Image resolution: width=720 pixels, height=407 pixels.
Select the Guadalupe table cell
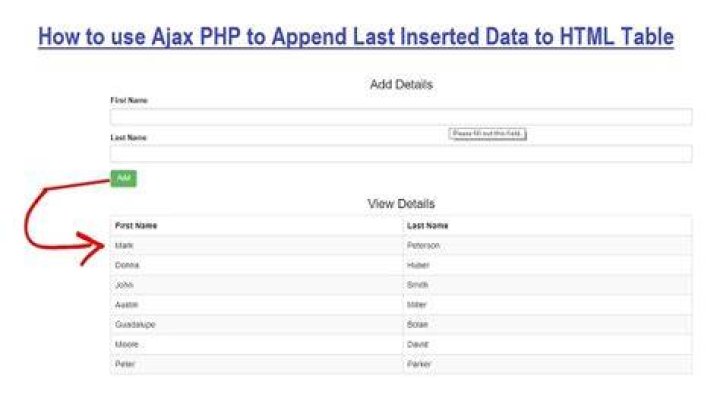(256, 324)
